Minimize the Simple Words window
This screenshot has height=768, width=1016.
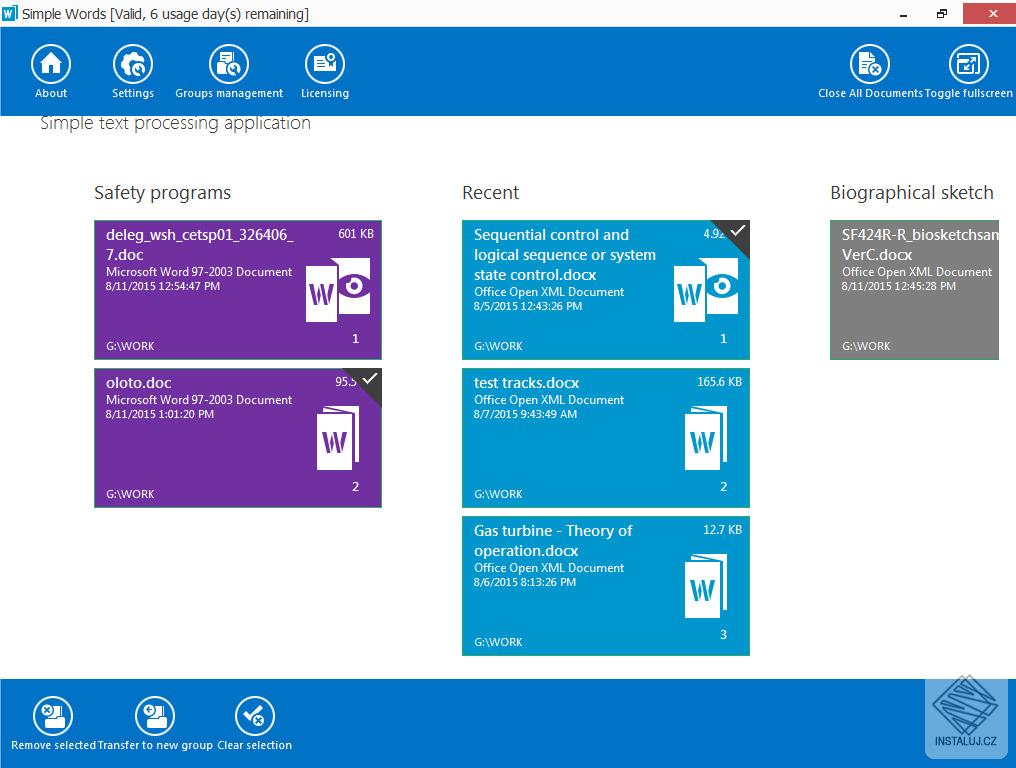click(x=903, y=14)
